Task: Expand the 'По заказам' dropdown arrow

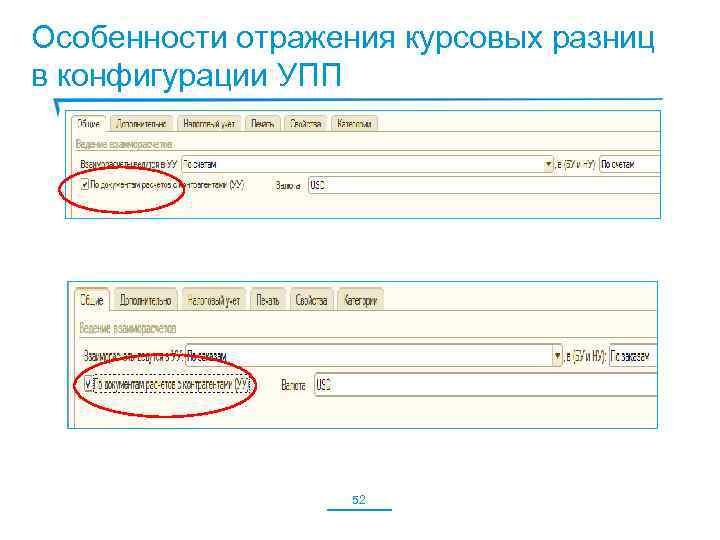Action: tap(557, 356)
